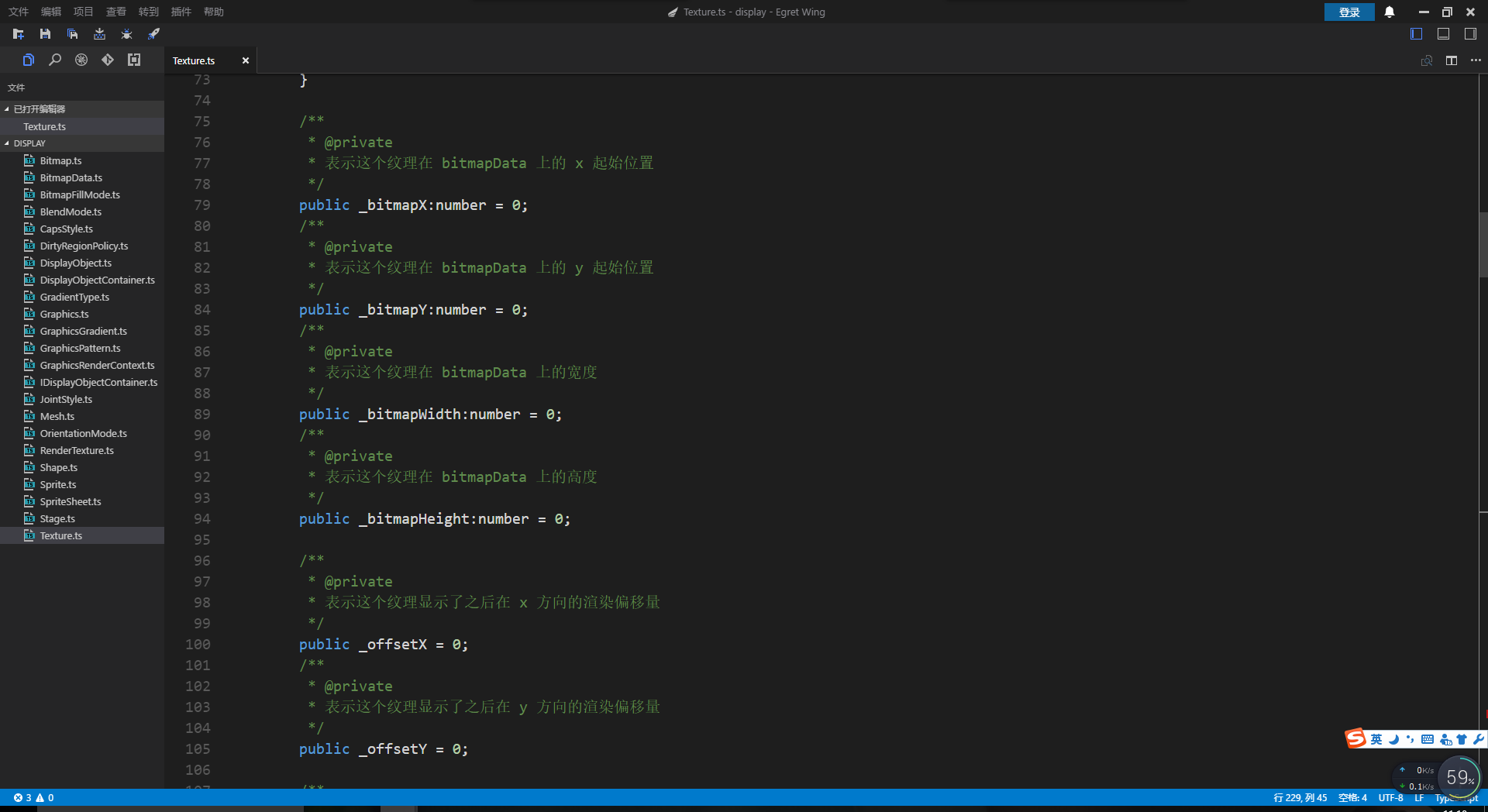Open the 查看 menu
The image size is (1488, 812).
[x=116, y=12]
